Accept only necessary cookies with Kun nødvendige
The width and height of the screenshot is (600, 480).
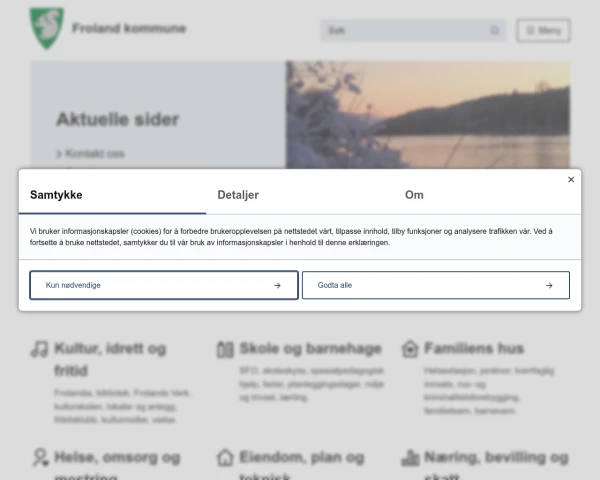[x=164, y=285]
